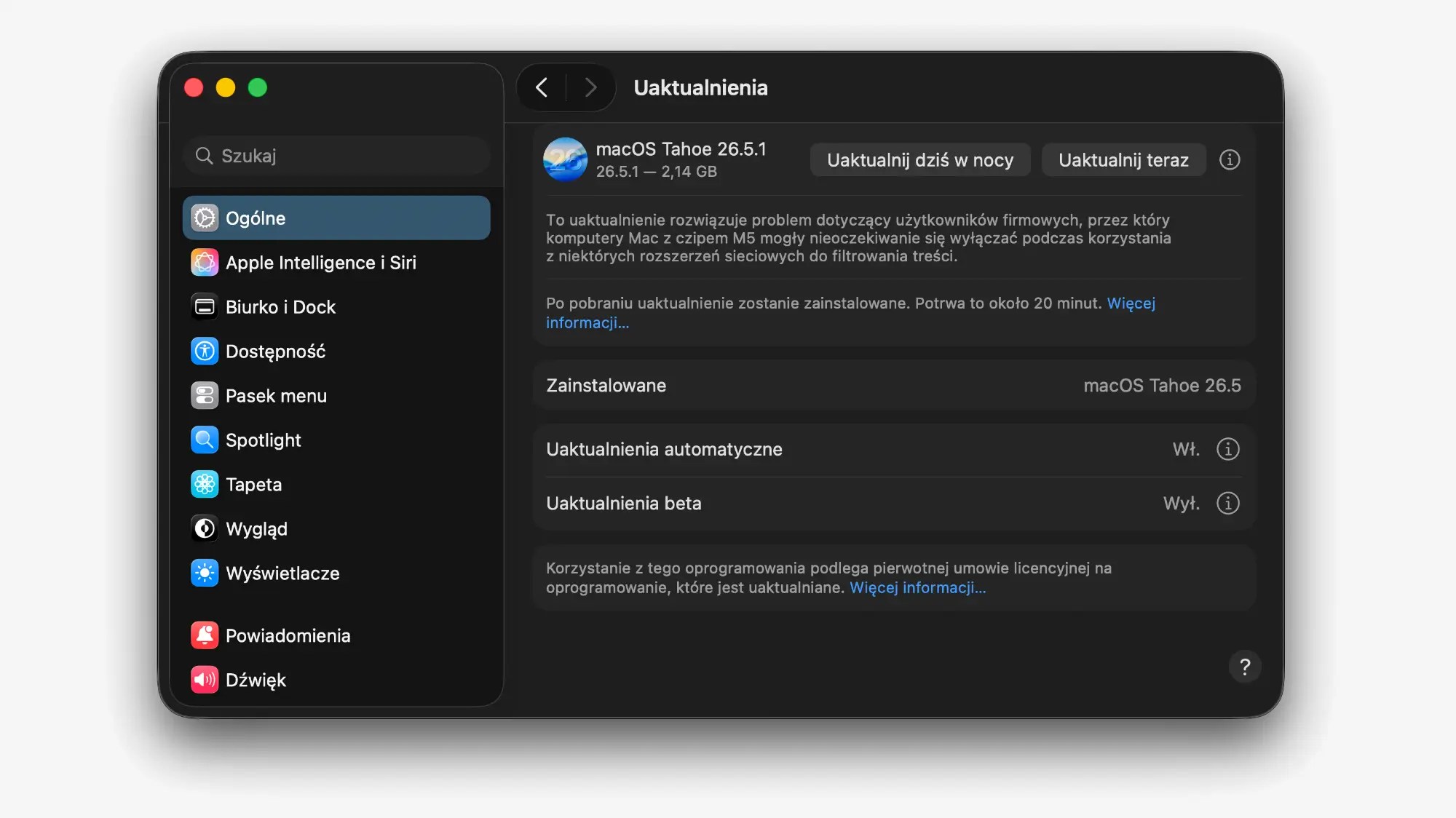
Task: Click the 26.5.1 — 2,14 GB size text
Action: 656,171
